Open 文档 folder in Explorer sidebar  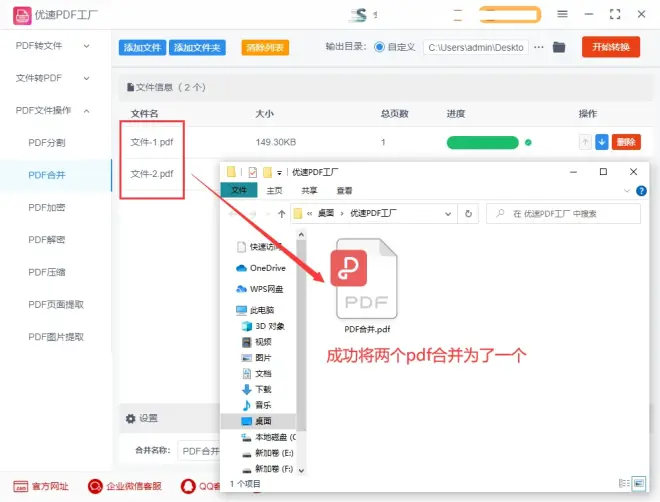coord(257,373)
